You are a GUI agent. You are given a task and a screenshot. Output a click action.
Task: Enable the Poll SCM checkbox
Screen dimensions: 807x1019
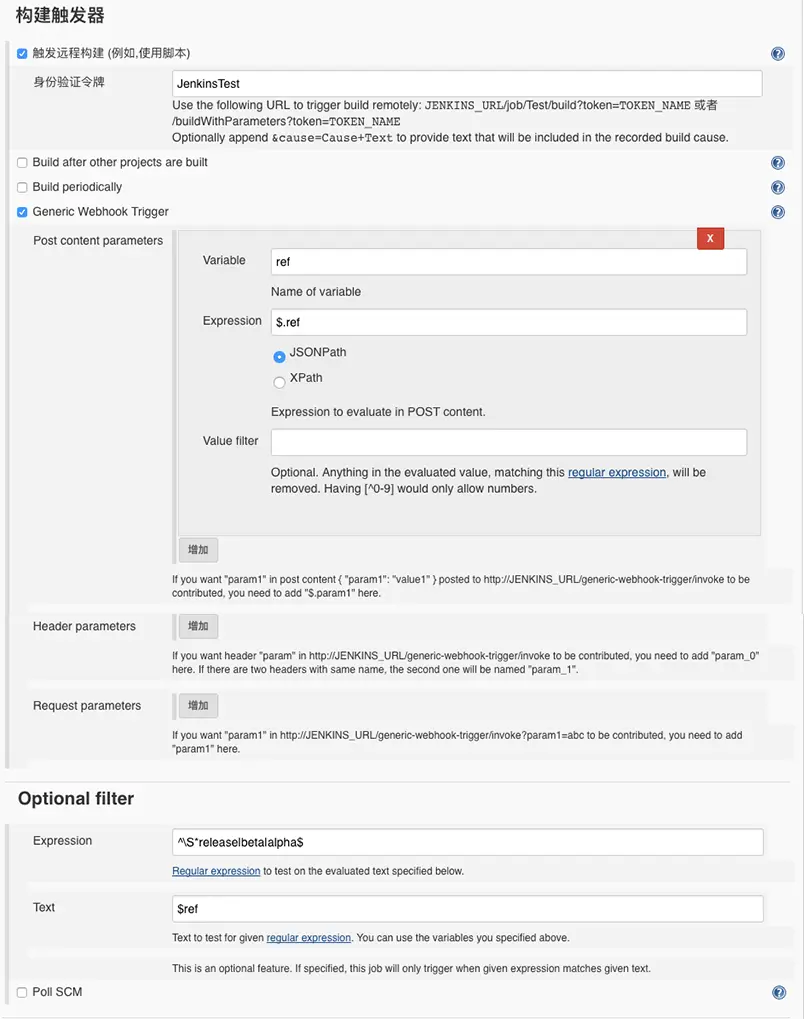pyautogui.click(x=22, y=992)
